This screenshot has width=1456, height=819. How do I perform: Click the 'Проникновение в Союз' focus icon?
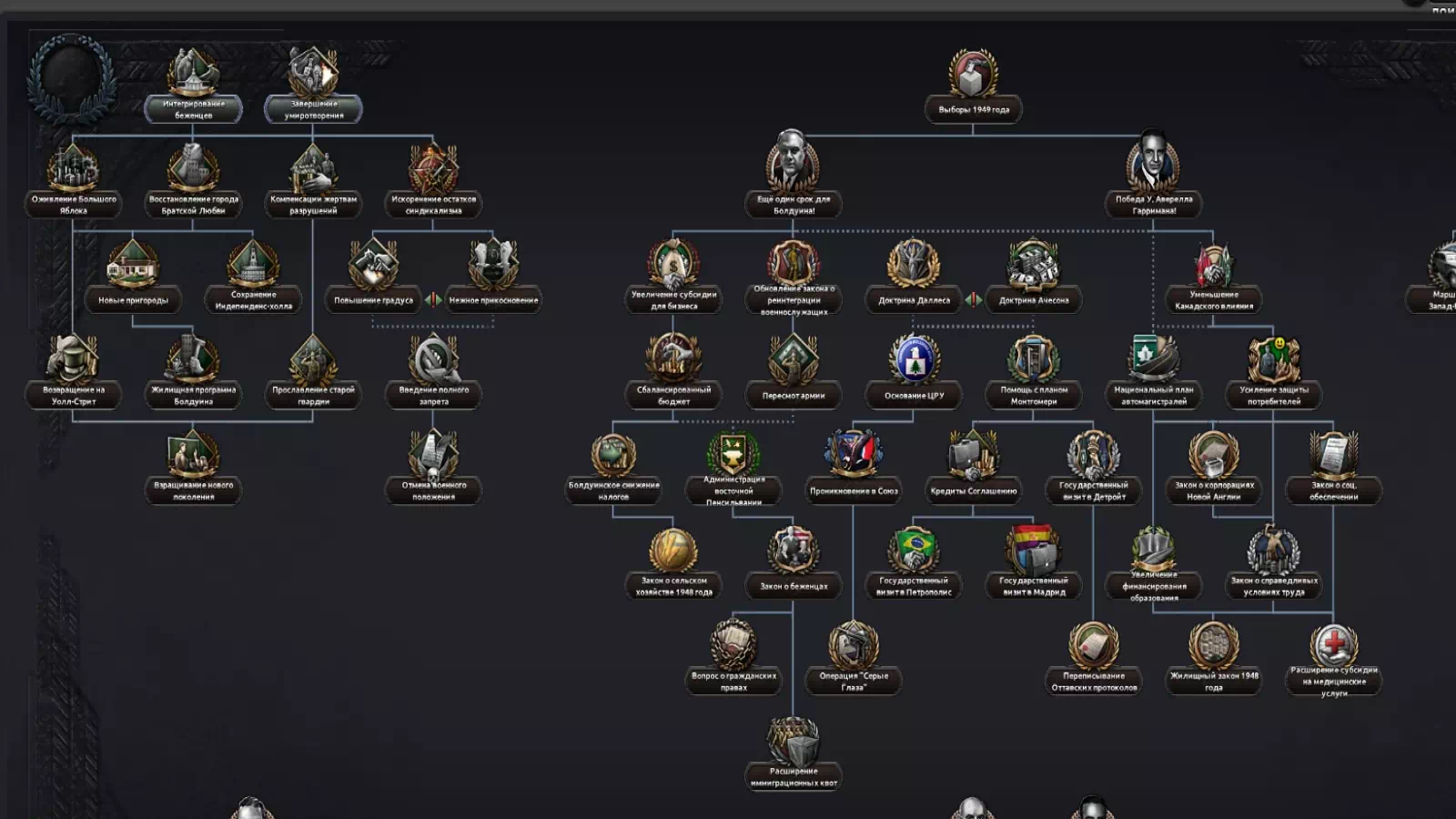click(x=853, y=454)
